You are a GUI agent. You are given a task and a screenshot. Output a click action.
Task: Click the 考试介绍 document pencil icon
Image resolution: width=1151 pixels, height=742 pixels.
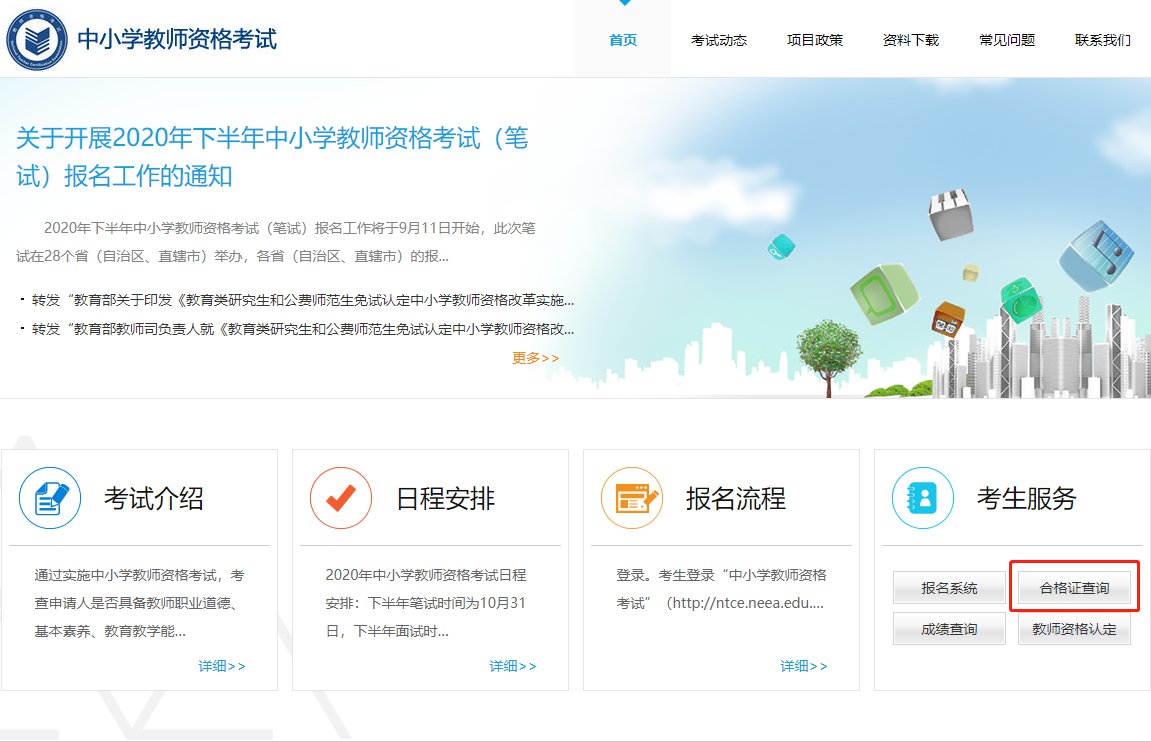click(50, 498)
